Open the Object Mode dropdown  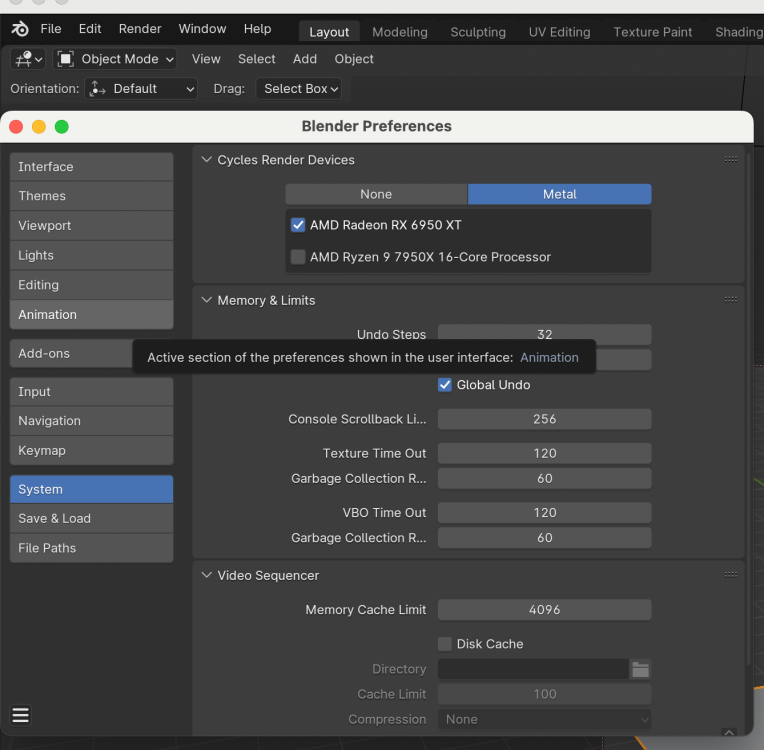(x=115, y=59)
